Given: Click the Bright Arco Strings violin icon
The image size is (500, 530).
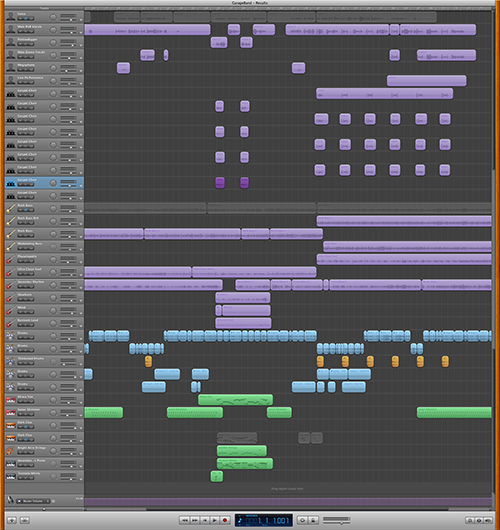Looking at the screenshot, I should pos(11,451).
